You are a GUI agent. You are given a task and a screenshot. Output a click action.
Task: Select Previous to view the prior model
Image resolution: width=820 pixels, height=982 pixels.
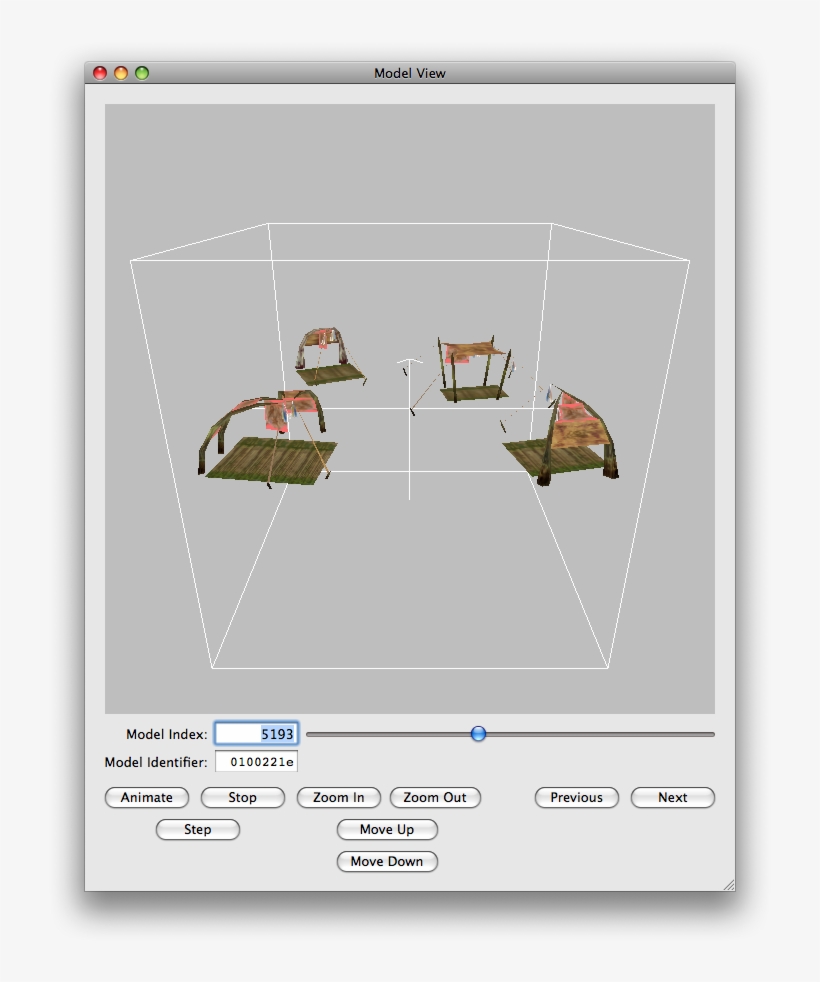pos(577,797)
